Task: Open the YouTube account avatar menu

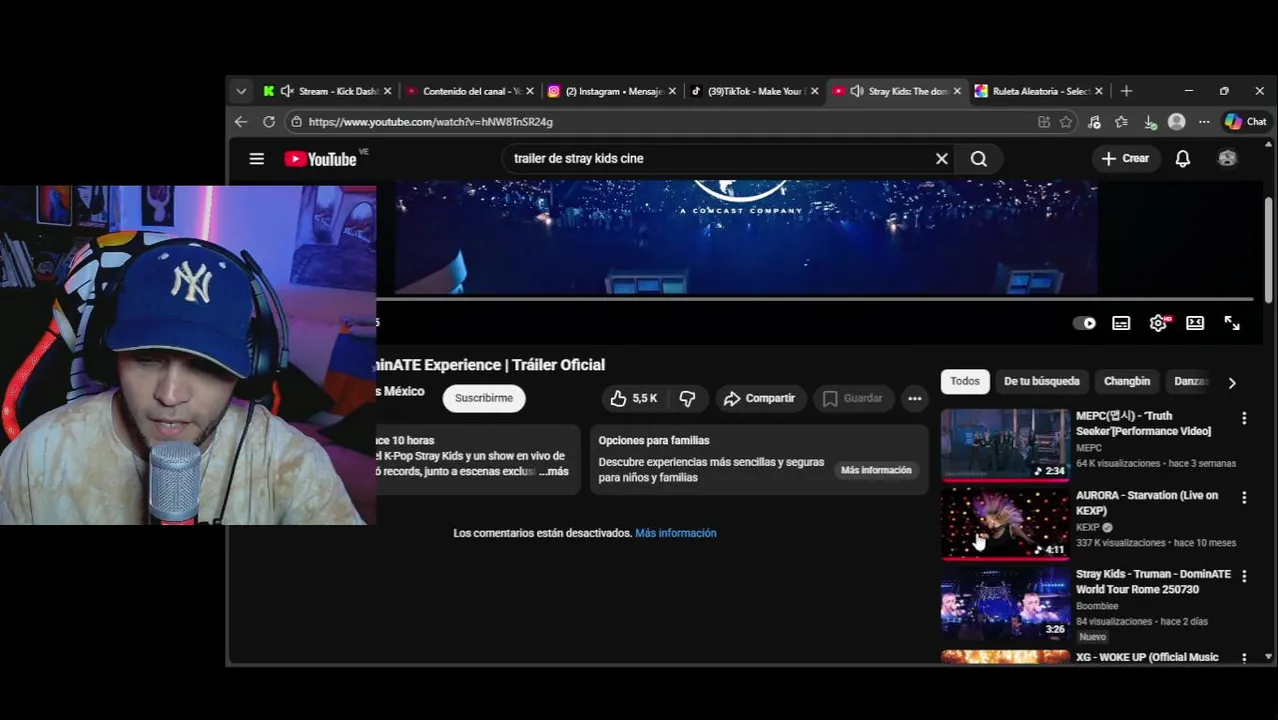Action: pos(1227,159)
